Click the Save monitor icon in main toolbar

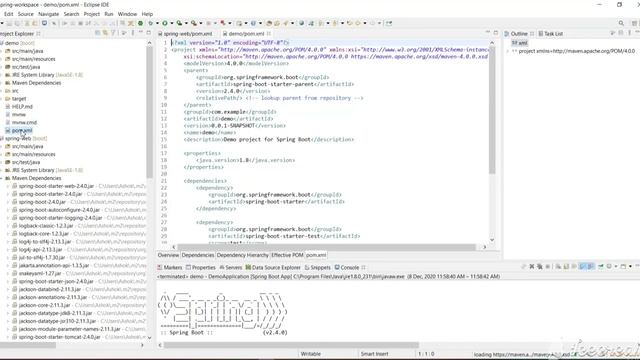[44, 23]
